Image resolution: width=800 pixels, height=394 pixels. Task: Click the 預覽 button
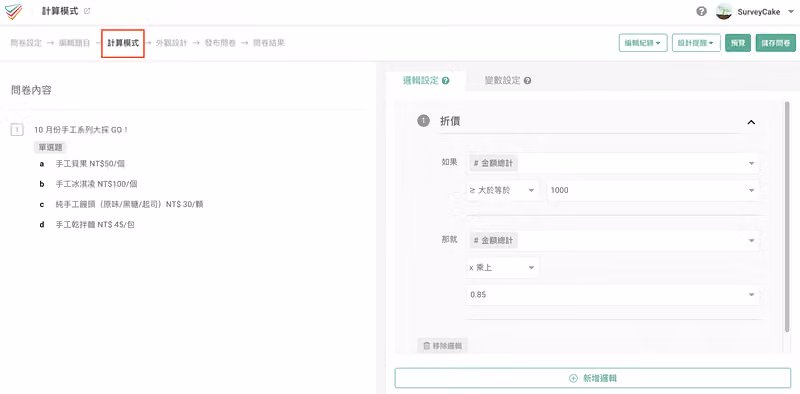pos(738,43)
